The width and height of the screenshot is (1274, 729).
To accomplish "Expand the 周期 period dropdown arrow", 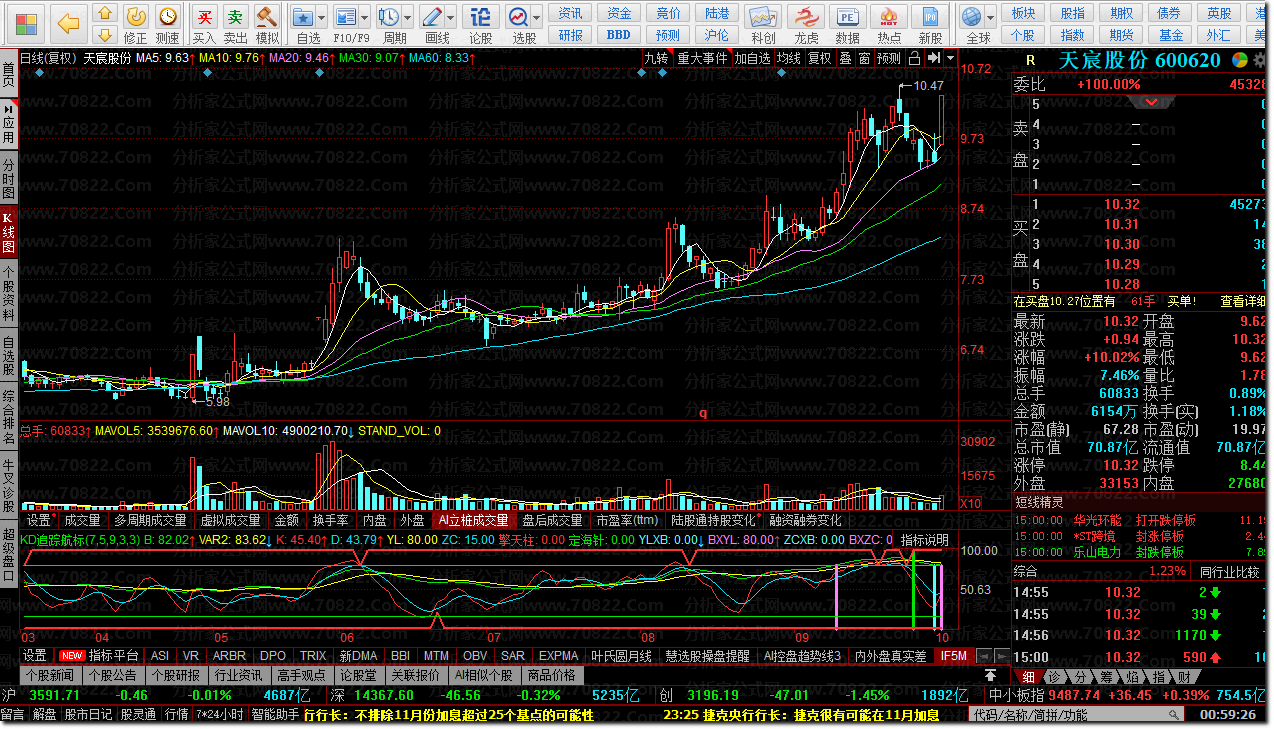I will click(x=409, y=17).
